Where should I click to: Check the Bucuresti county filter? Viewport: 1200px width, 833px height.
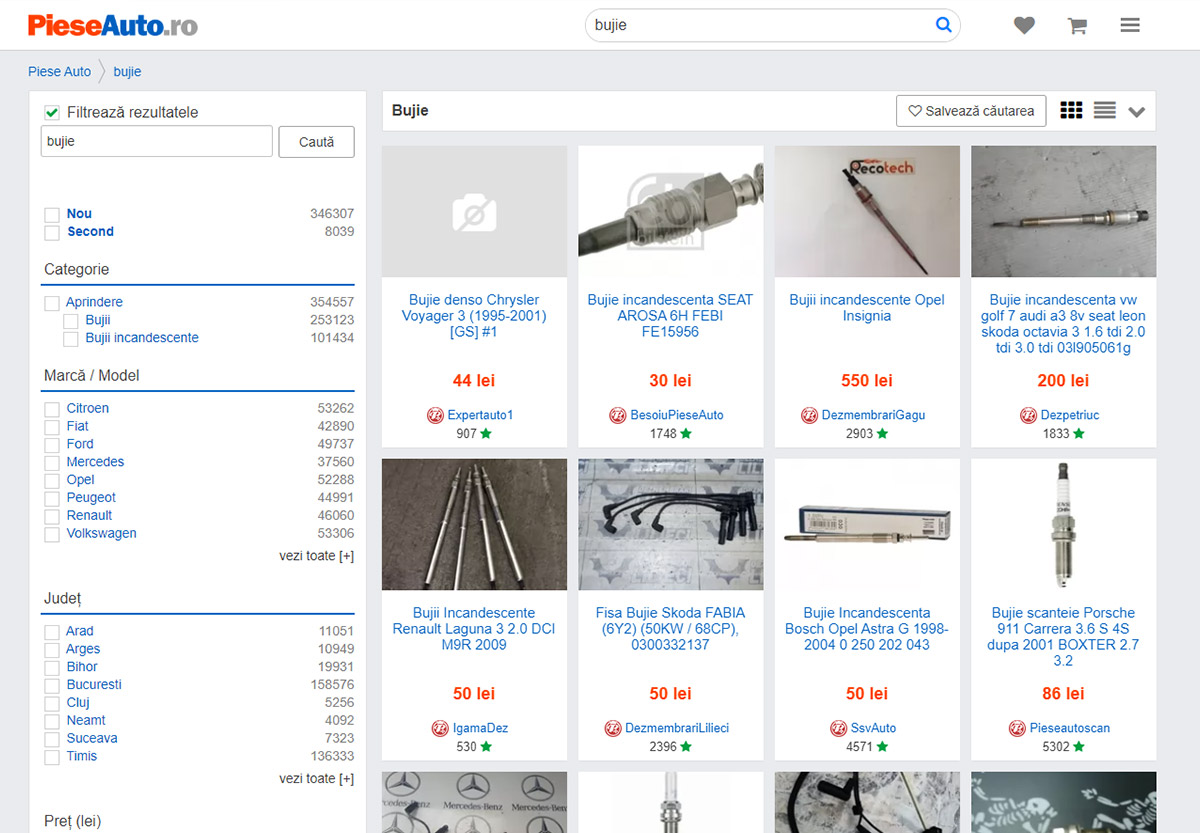(52, 685)
